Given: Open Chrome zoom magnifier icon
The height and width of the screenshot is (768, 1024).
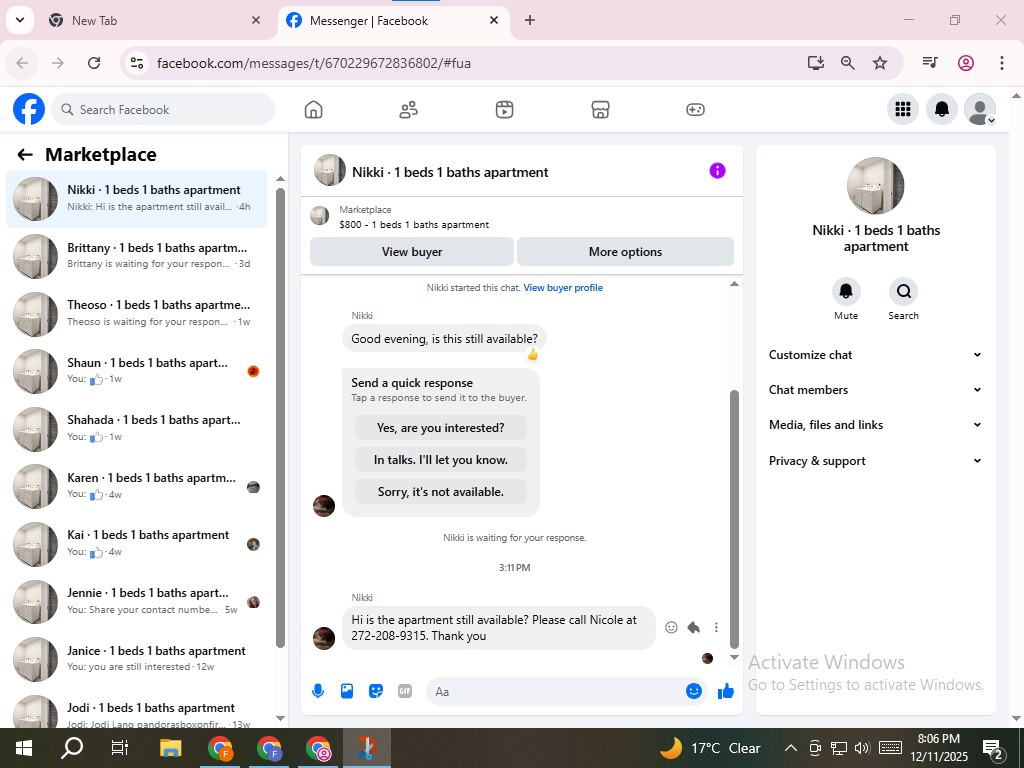Looking at the screenshot, I should click(x=848, y=63).
